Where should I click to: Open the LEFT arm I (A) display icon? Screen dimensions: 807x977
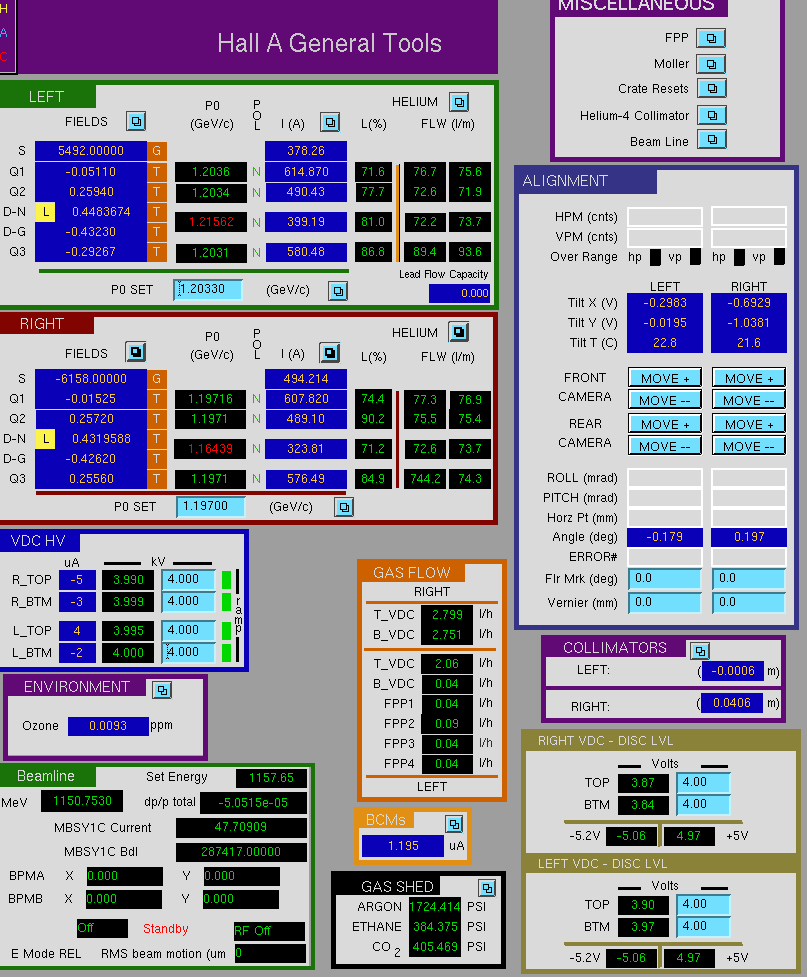point(330,122)
